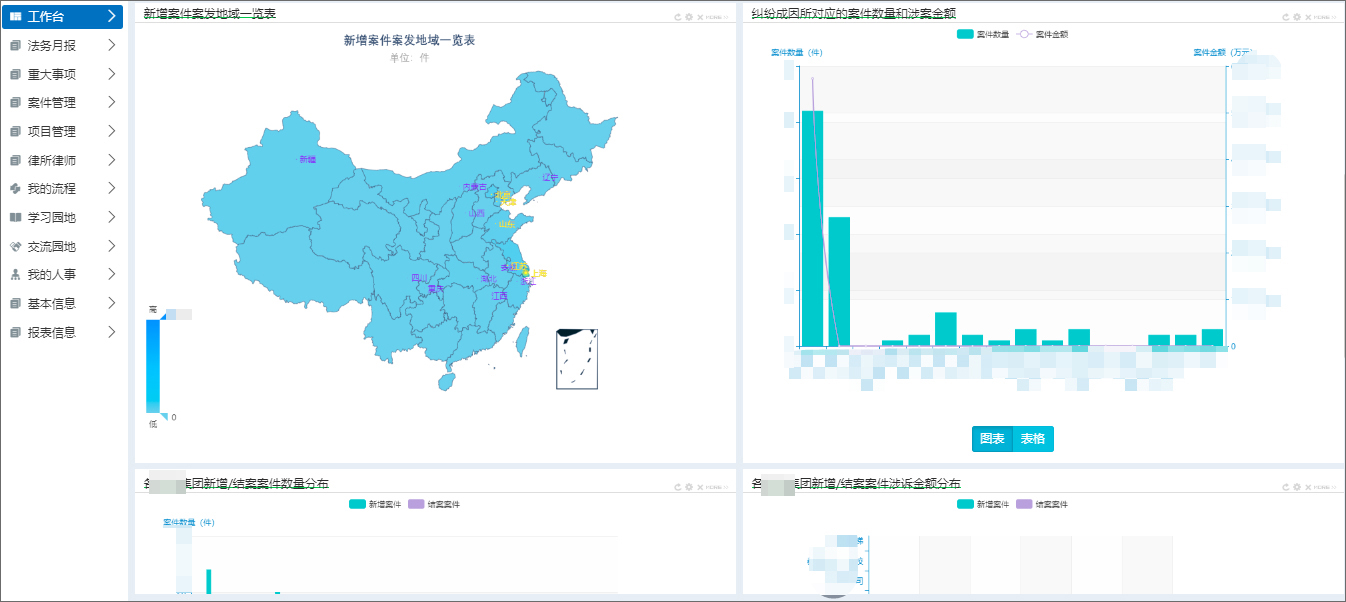This screenshot has width=1346, height=602.
Task: Click the 我的流程 workflow icon
Action: tap(16, 189)
